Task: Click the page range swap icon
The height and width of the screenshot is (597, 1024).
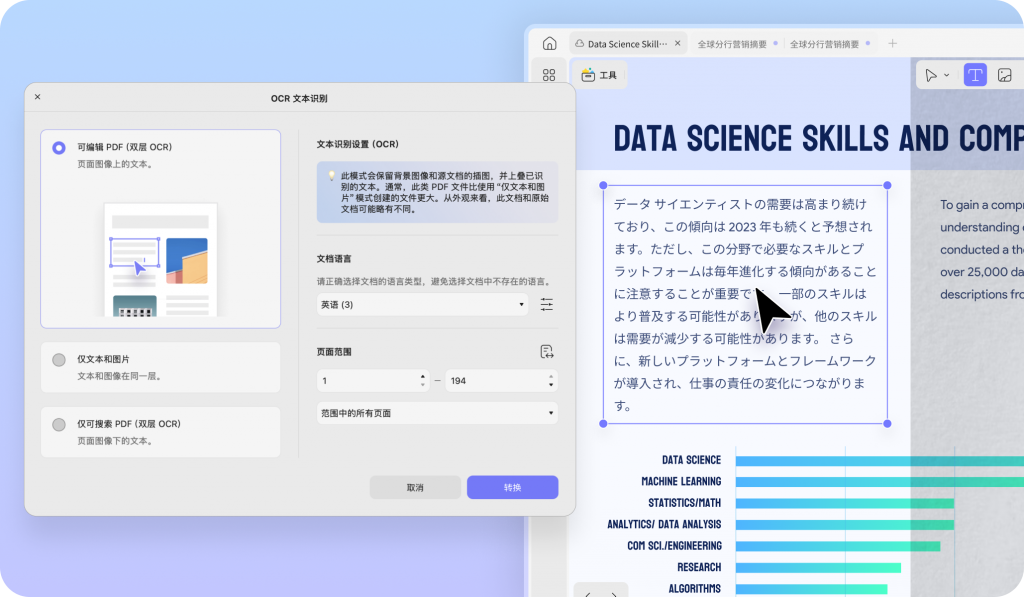Action: pyautogui.click(x=547, y=351)
